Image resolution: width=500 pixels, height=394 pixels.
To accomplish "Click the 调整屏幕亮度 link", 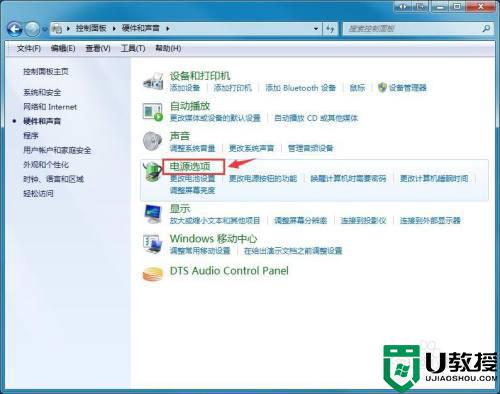I will tap(192, 190).
